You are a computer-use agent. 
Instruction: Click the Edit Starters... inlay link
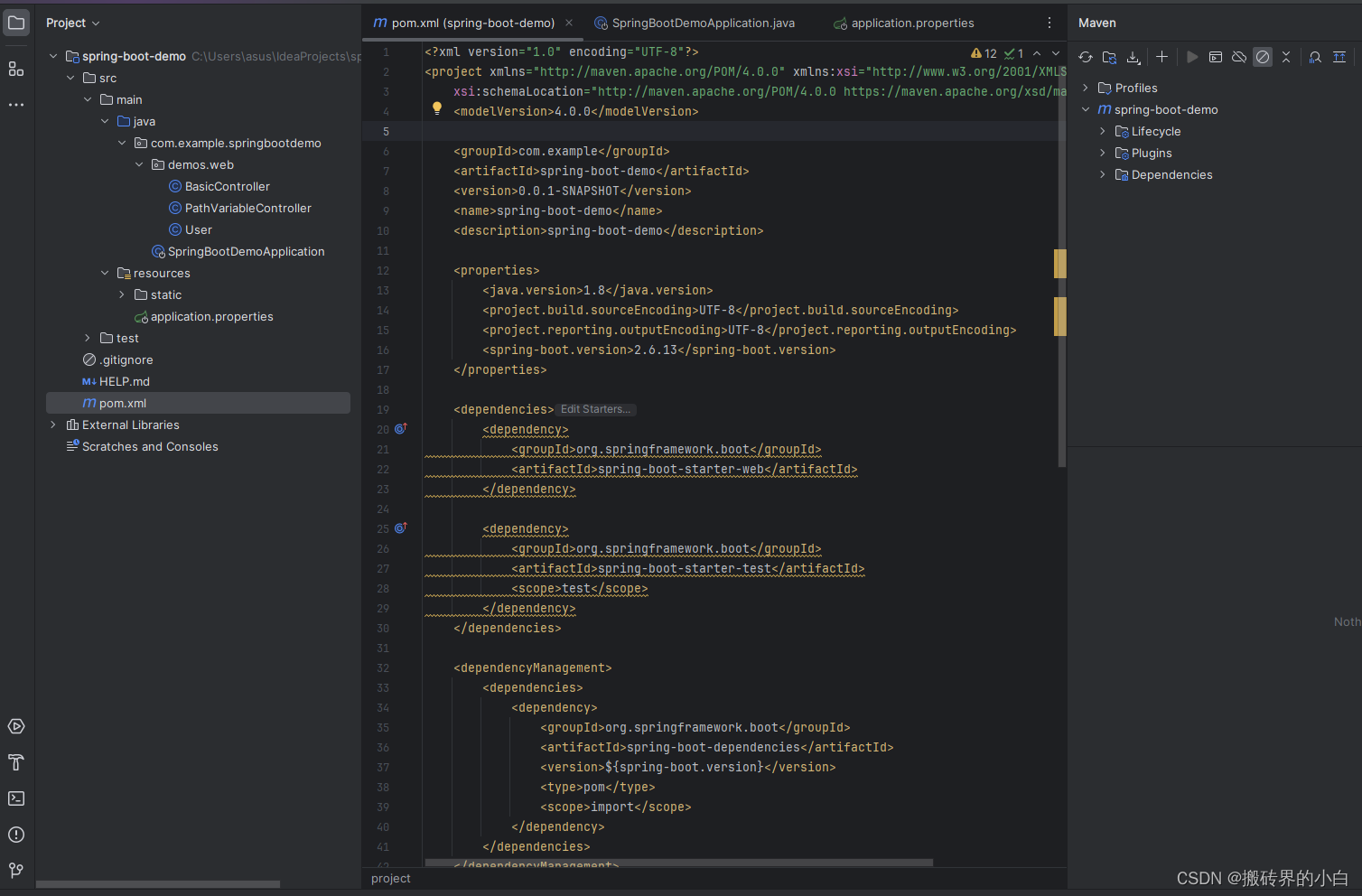pos(596,409)
